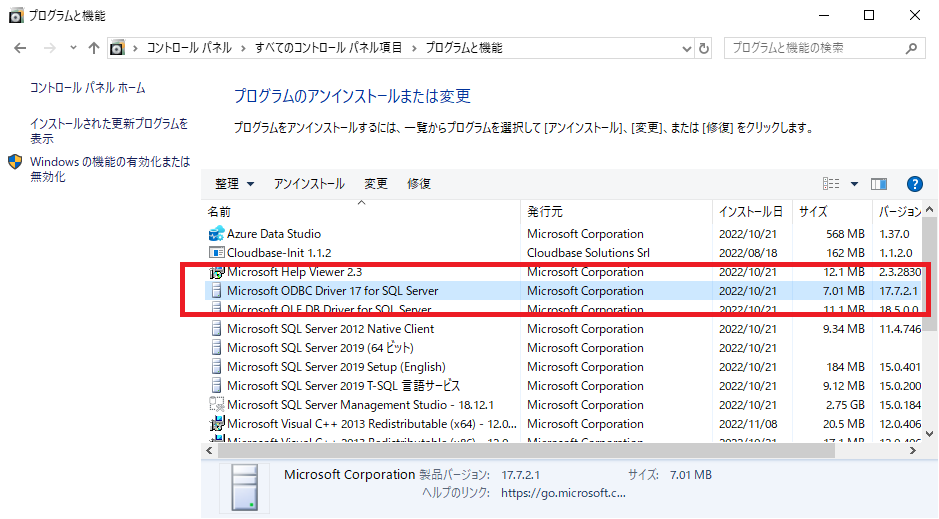
Task: Change the view layout icon
Action: 831,184
